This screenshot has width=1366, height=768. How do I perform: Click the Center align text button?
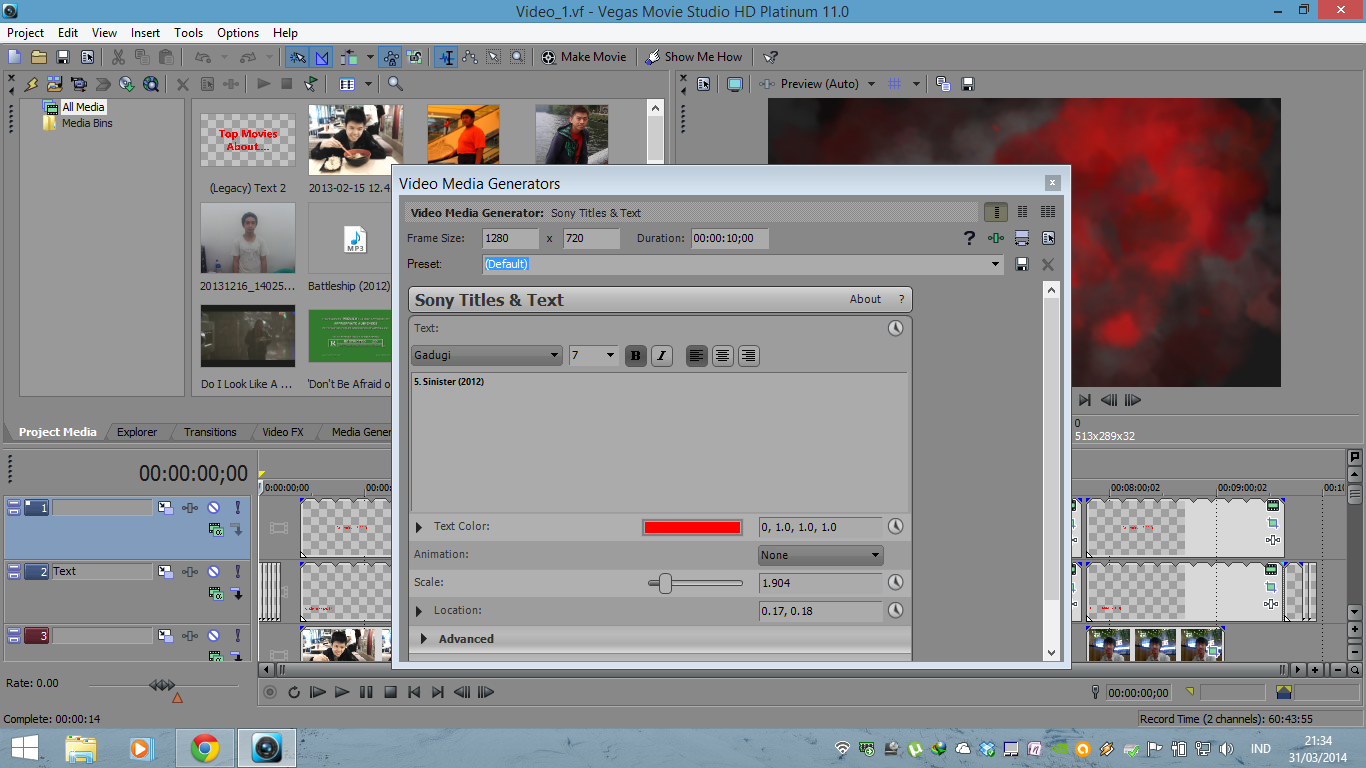pos(722,356)
